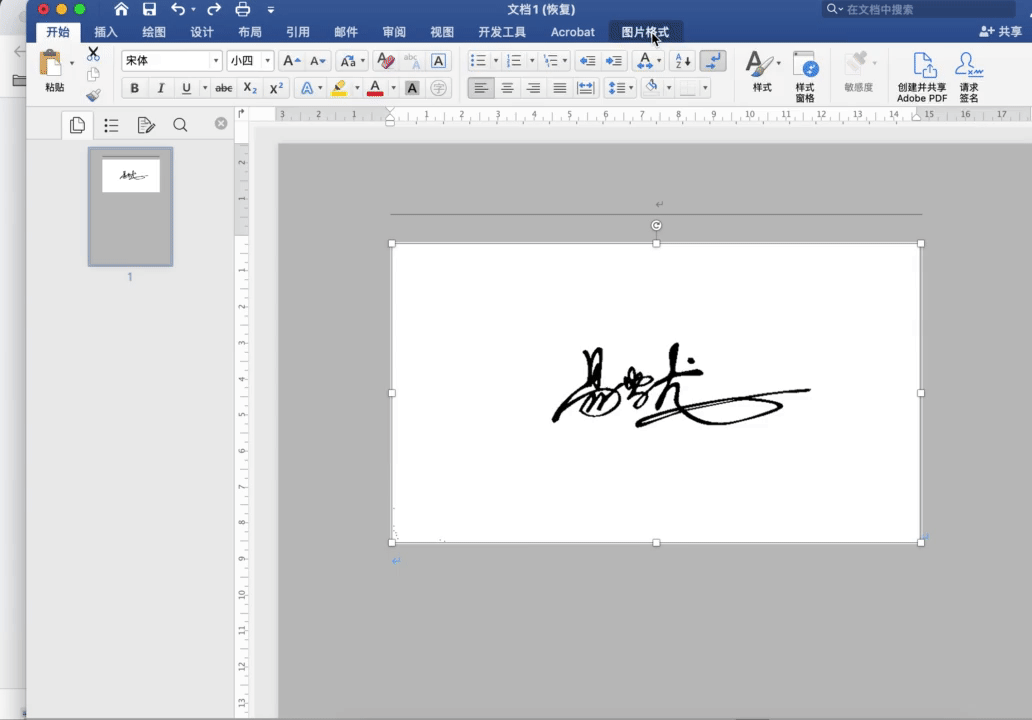1032x720 pixels.
Task: Clear all formatting with the eraser icon
Action: click(386, 61)
